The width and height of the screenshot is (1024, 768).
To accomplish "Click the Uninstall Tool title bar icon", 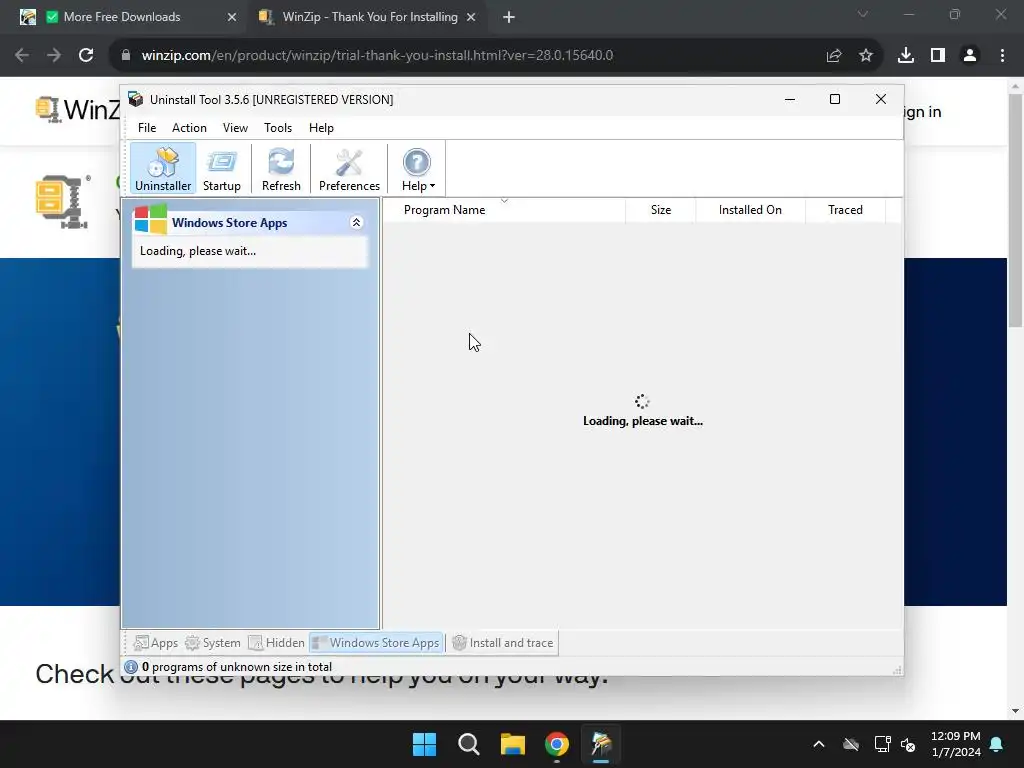I will pyautogui.click(x=135, y=99).
